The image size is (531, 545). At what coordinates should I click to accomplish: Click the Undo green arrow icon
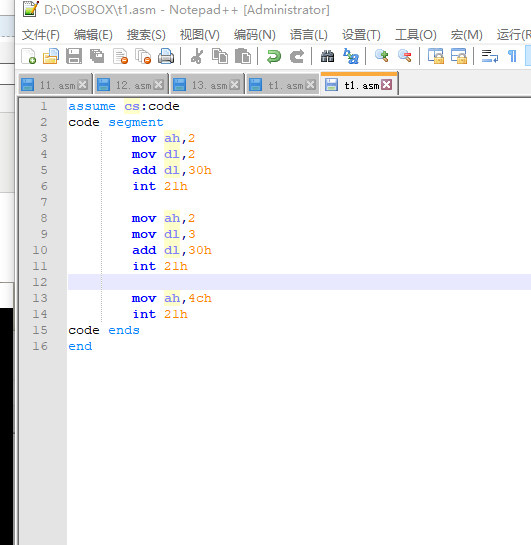(x=273, y=56)
